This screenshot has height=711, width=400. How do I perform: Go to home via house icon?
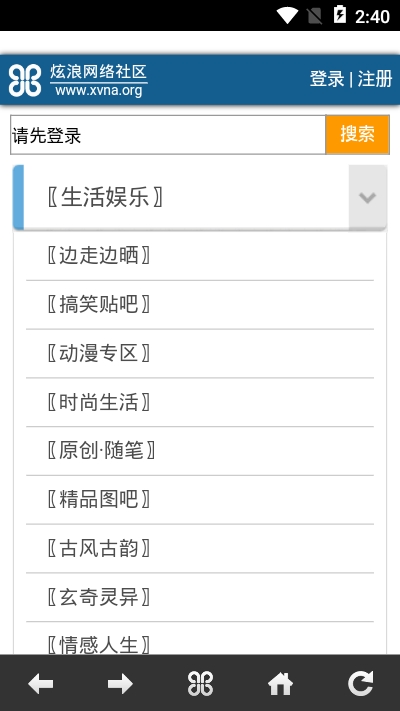(280, 683)
